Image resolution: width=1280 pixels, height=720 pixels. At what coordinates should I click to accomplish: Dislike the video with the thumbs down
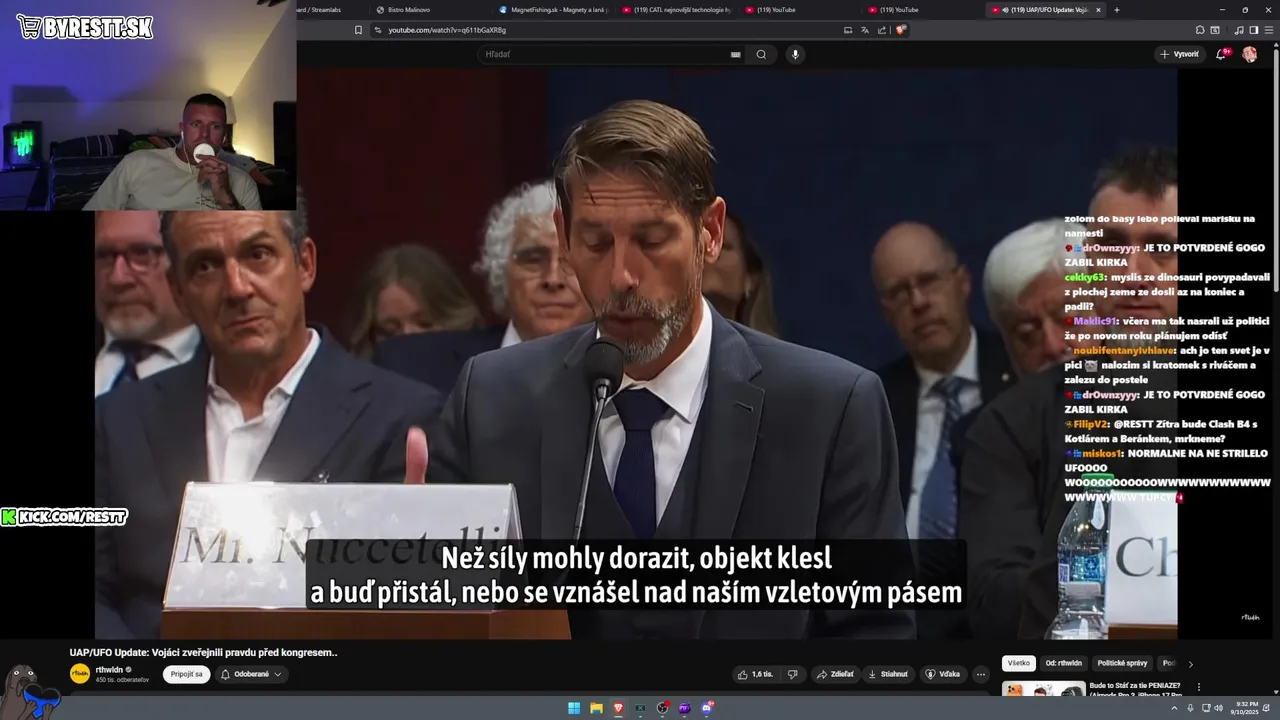[792, 674]
